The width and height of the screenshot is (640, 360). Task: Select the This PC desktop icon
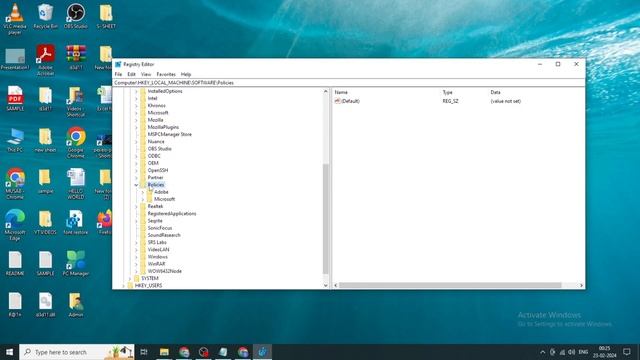point(15,140)
